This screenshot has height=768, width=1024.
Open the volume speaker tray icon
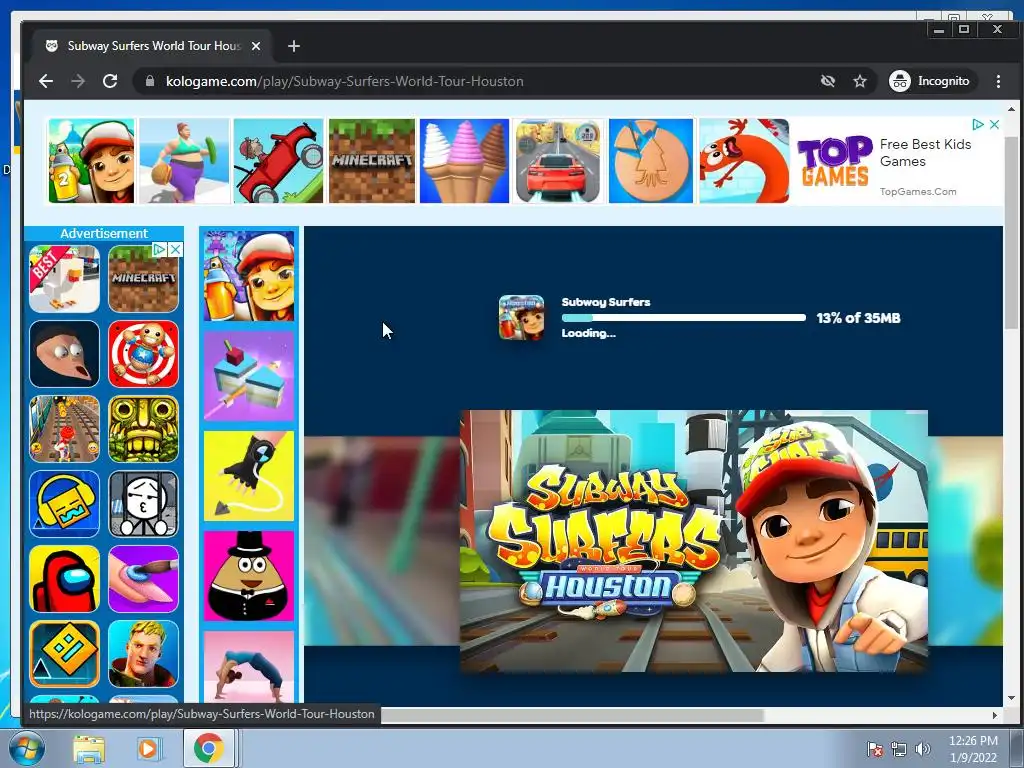click(923, 749)
